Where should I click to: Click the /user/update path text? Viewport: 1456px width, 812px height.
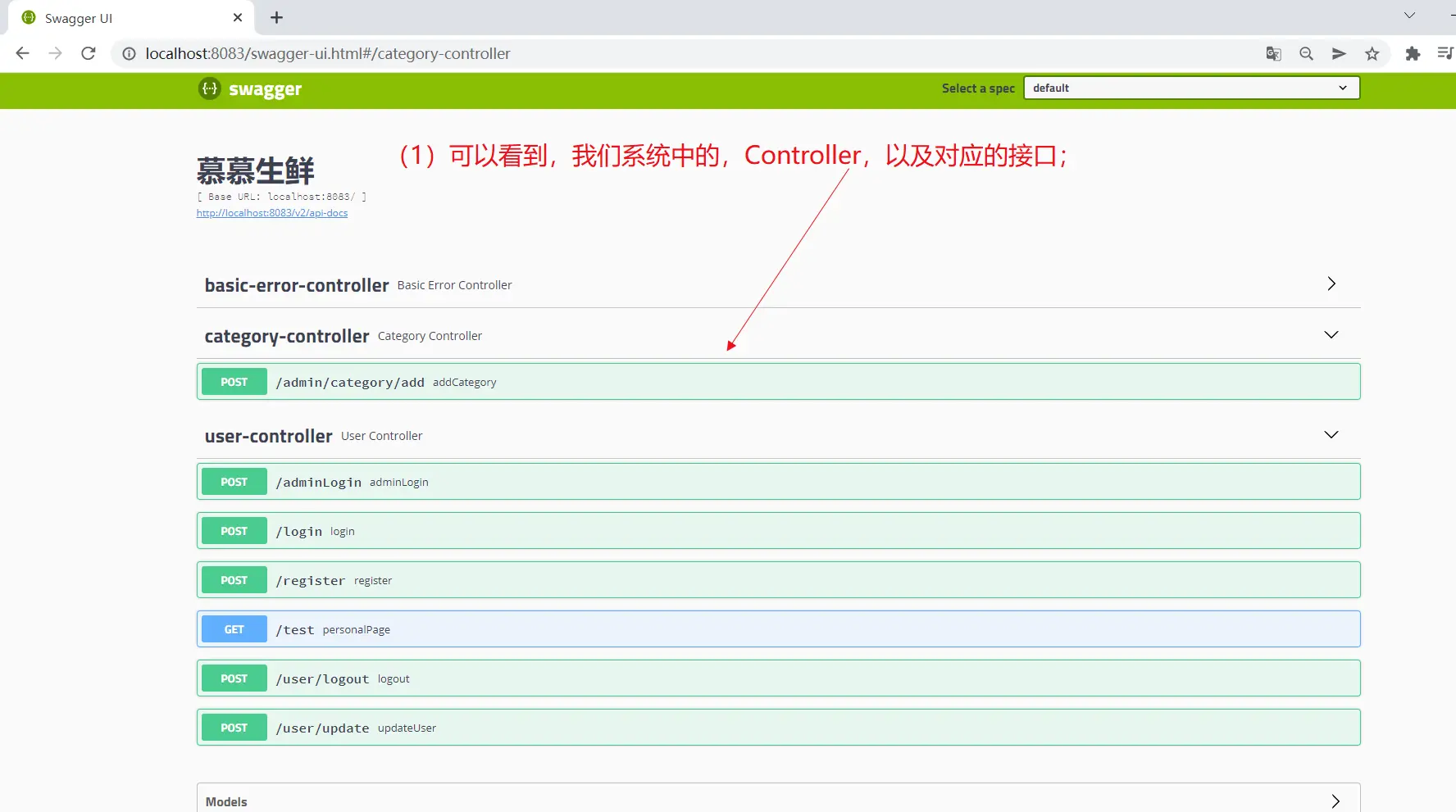(x=323, y=728)
